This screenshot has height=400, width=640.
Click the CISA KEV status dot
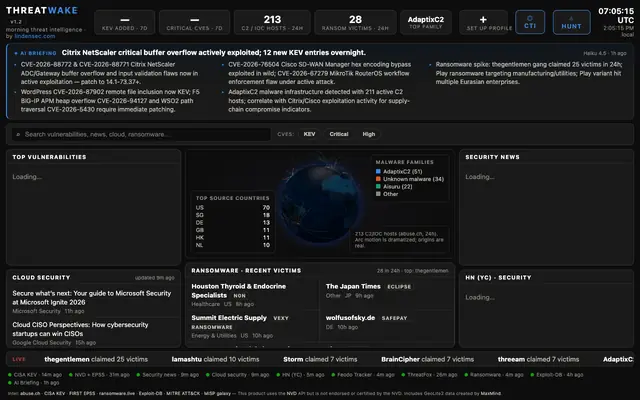[x=10, y=375]
